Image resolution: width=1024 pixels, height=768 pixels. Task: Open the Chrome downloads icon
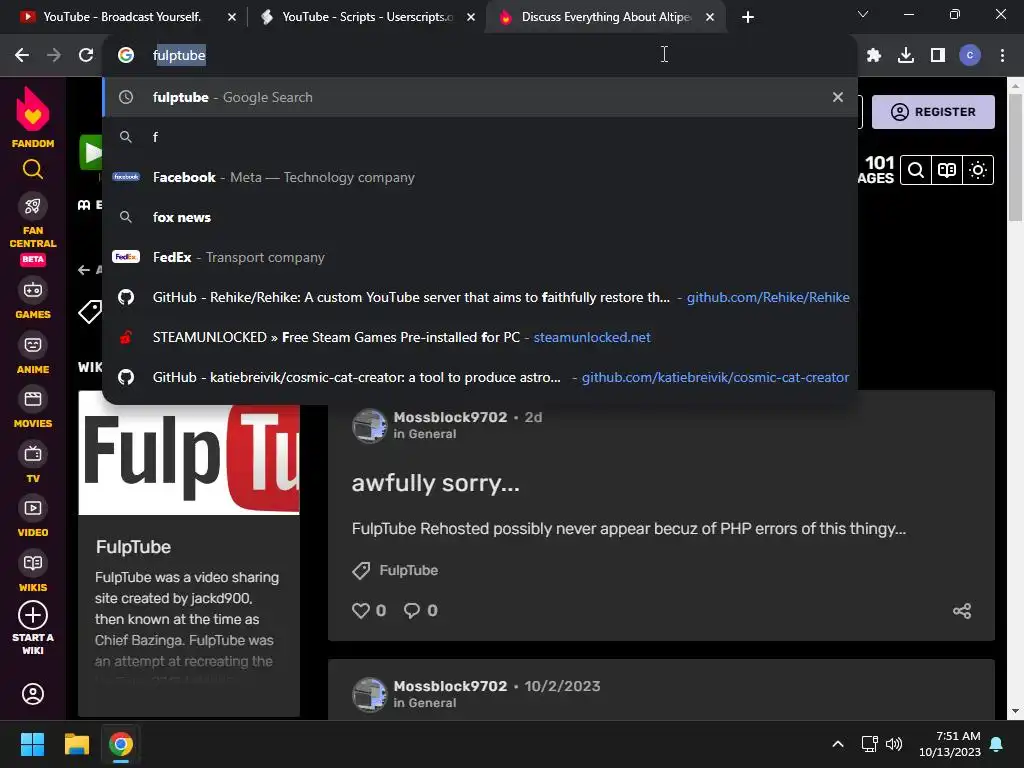pos(906,56)
